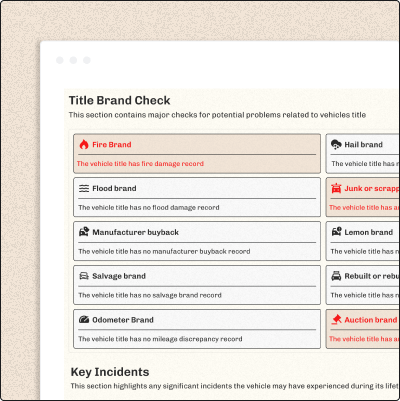Click the Flood brand waves icon
The image size is (400, 401).
coord(84,188)
